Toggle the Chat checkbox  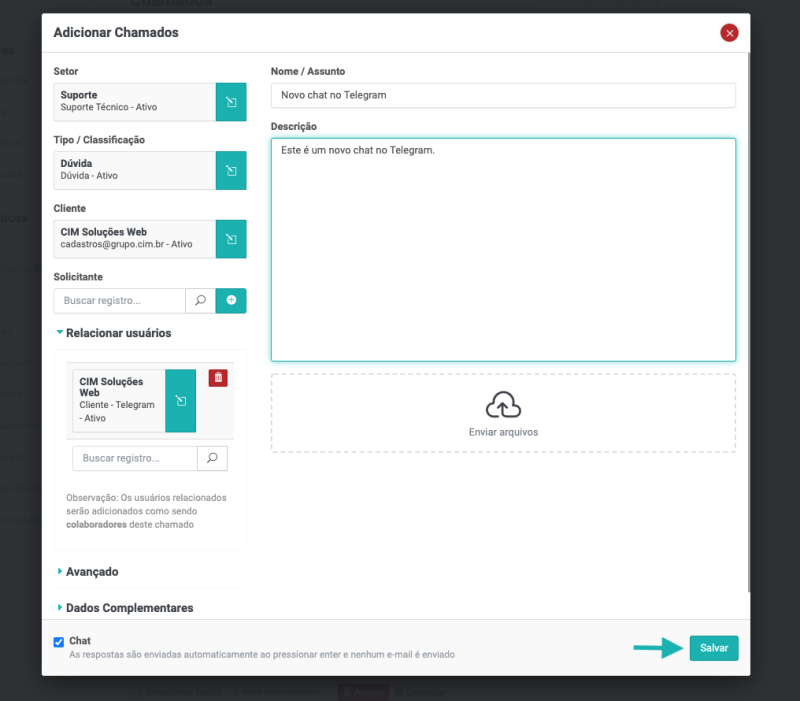point(59,642)
